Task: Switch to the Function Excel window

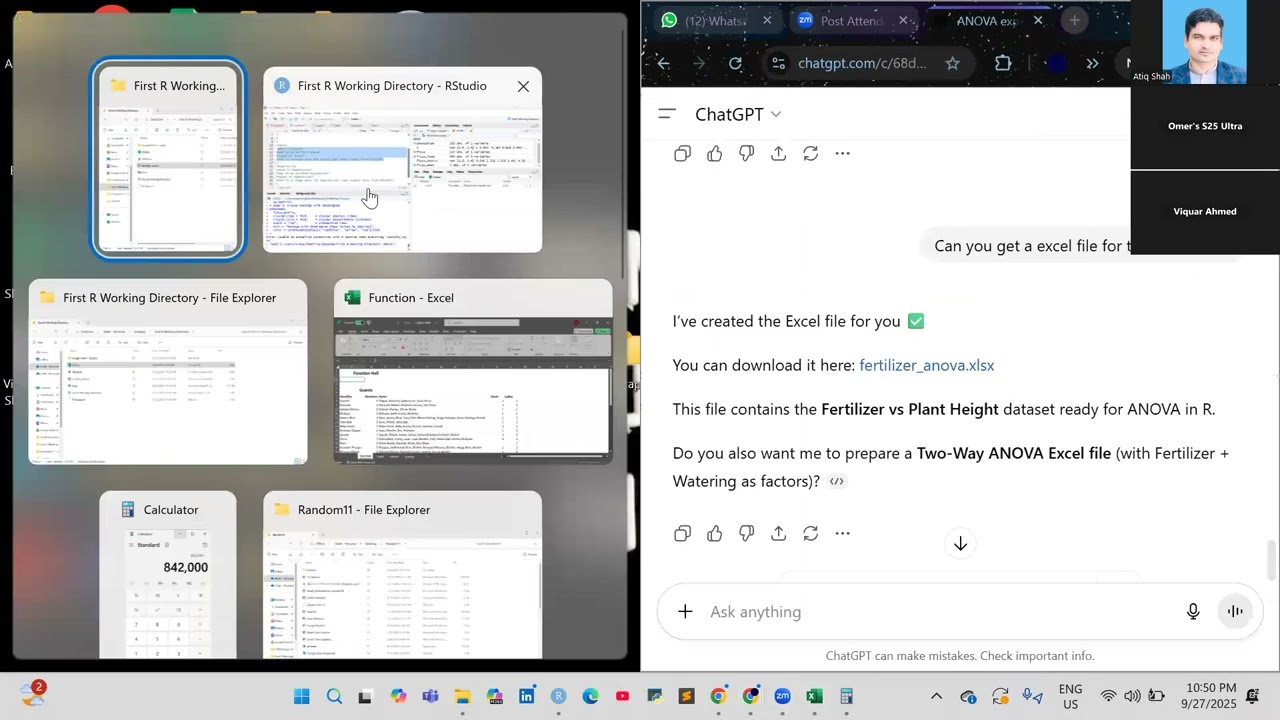Action: [473, 372]
